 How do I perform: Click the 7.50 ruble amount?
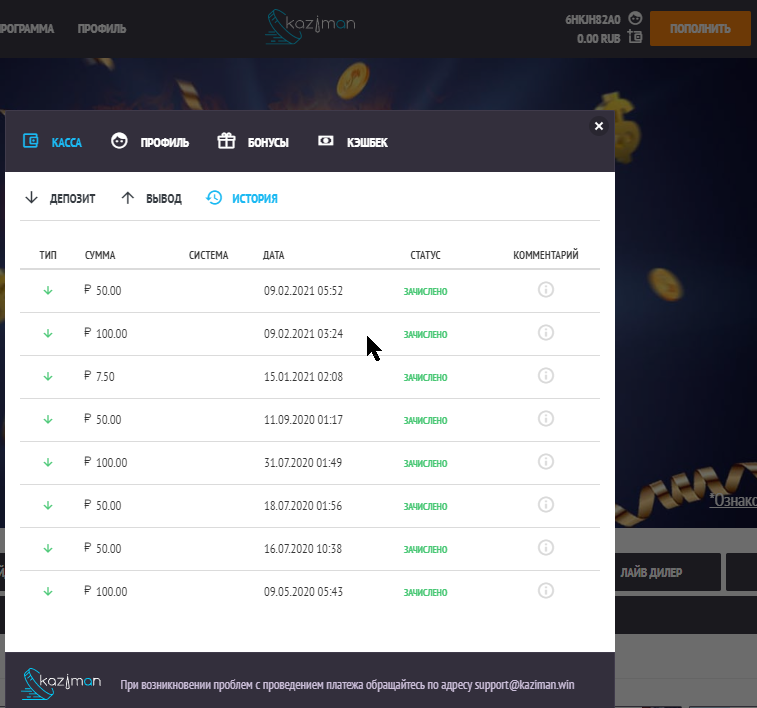click(99, 376)
